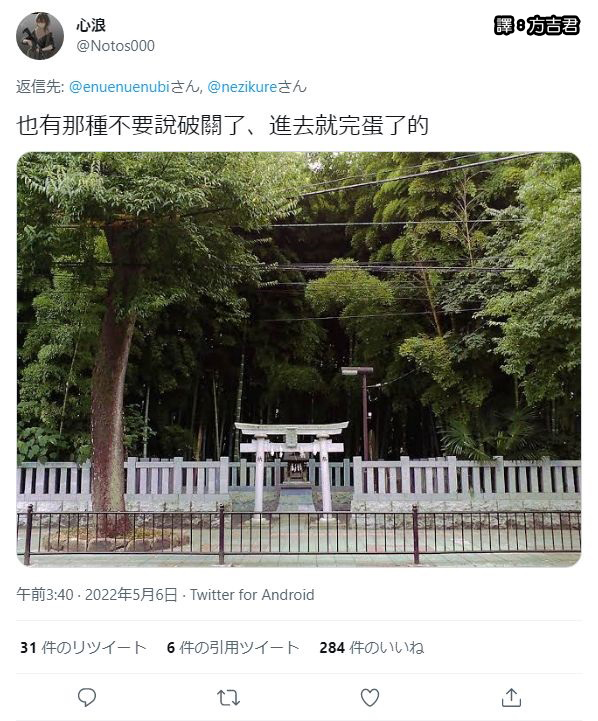Open the @nezikure mention link

(242, 87)
